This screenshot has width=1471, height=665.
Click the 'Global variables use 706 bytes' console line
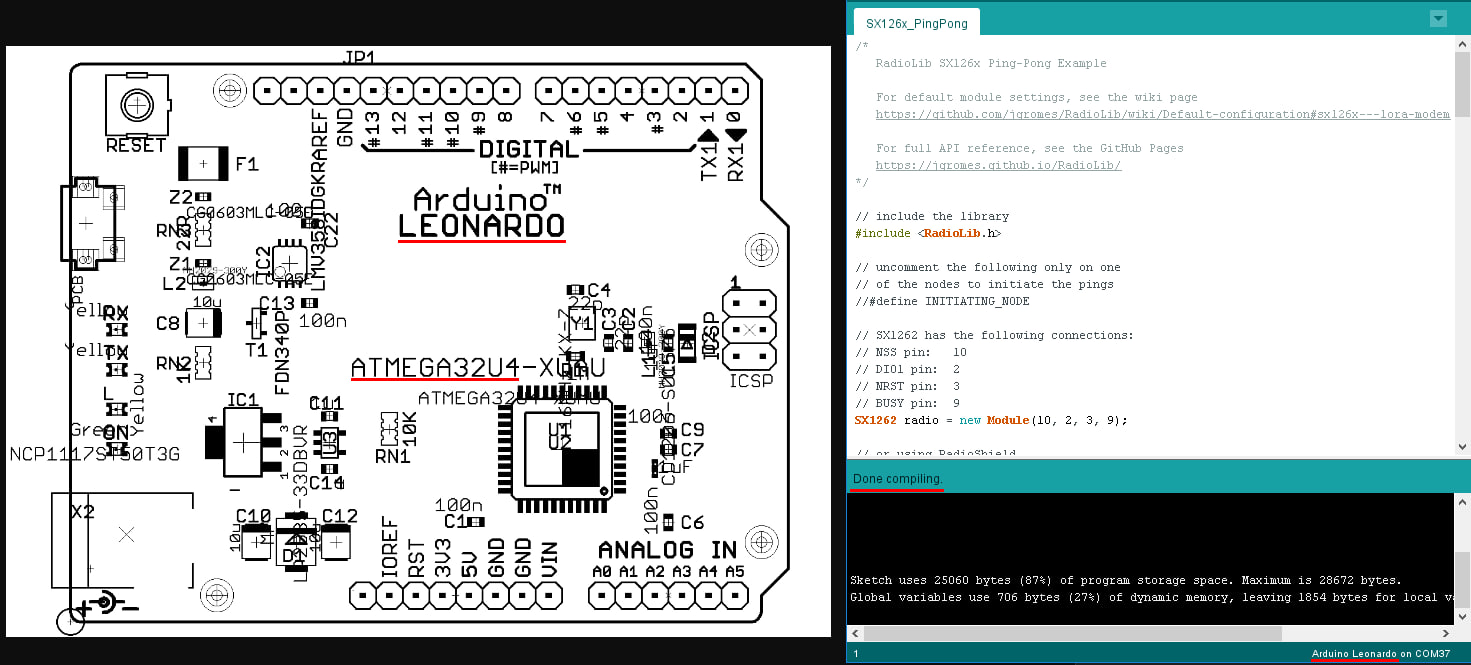pos(1150,597)
